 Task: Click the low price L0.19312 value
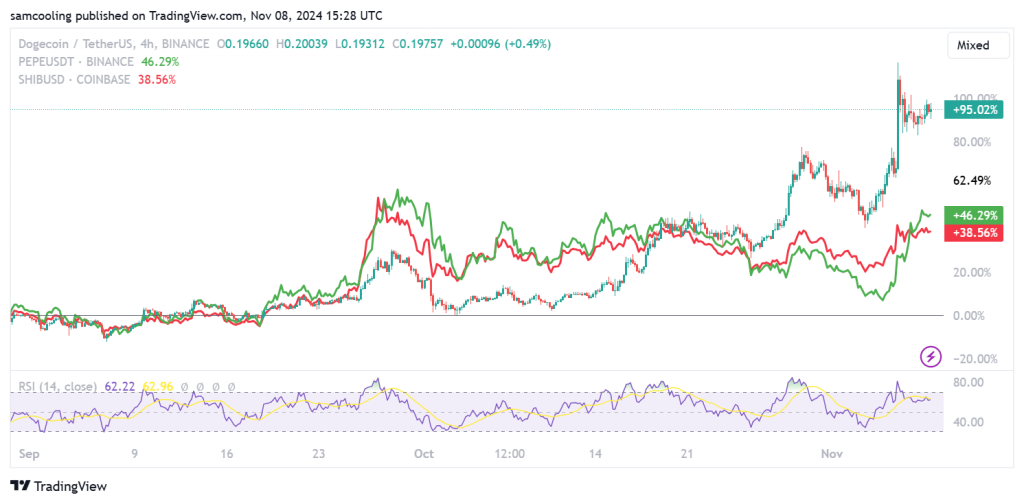pos(361,44)
